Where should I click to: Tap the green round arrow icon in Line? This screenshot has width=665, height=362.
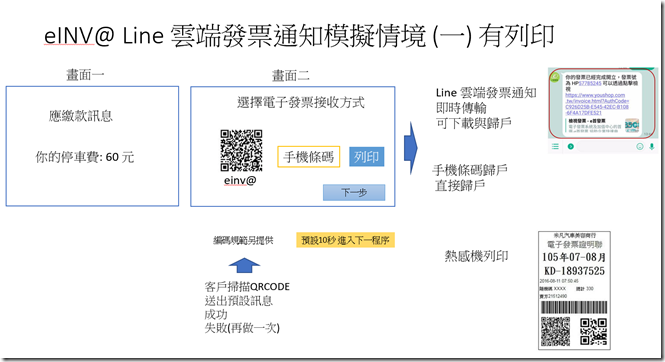pos(570,146)
